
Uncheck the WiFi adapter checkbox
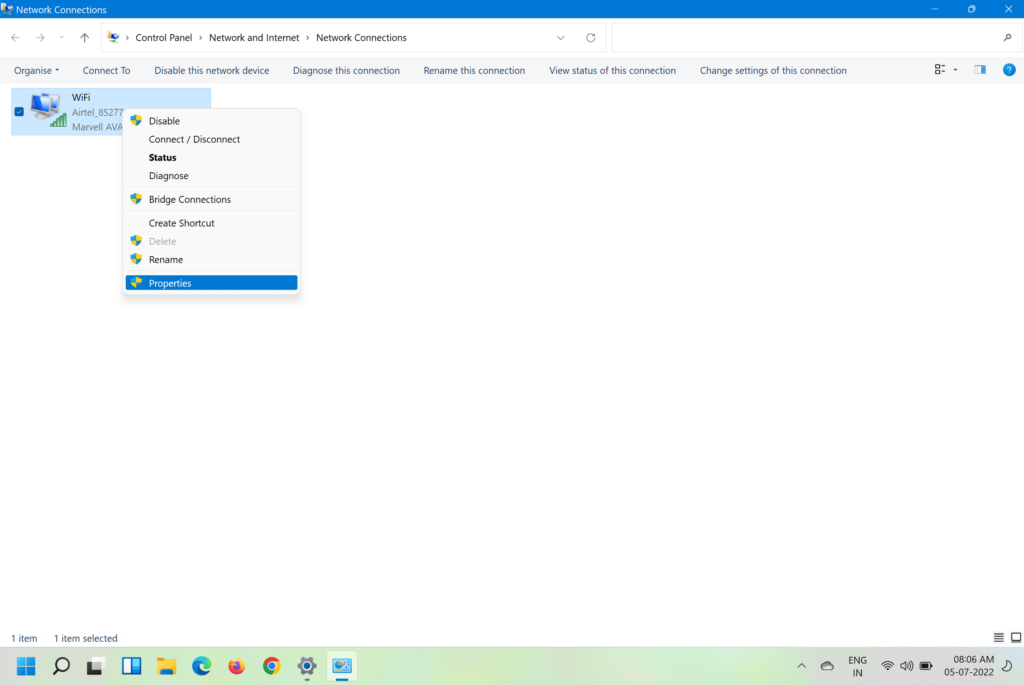coord(19,111)
